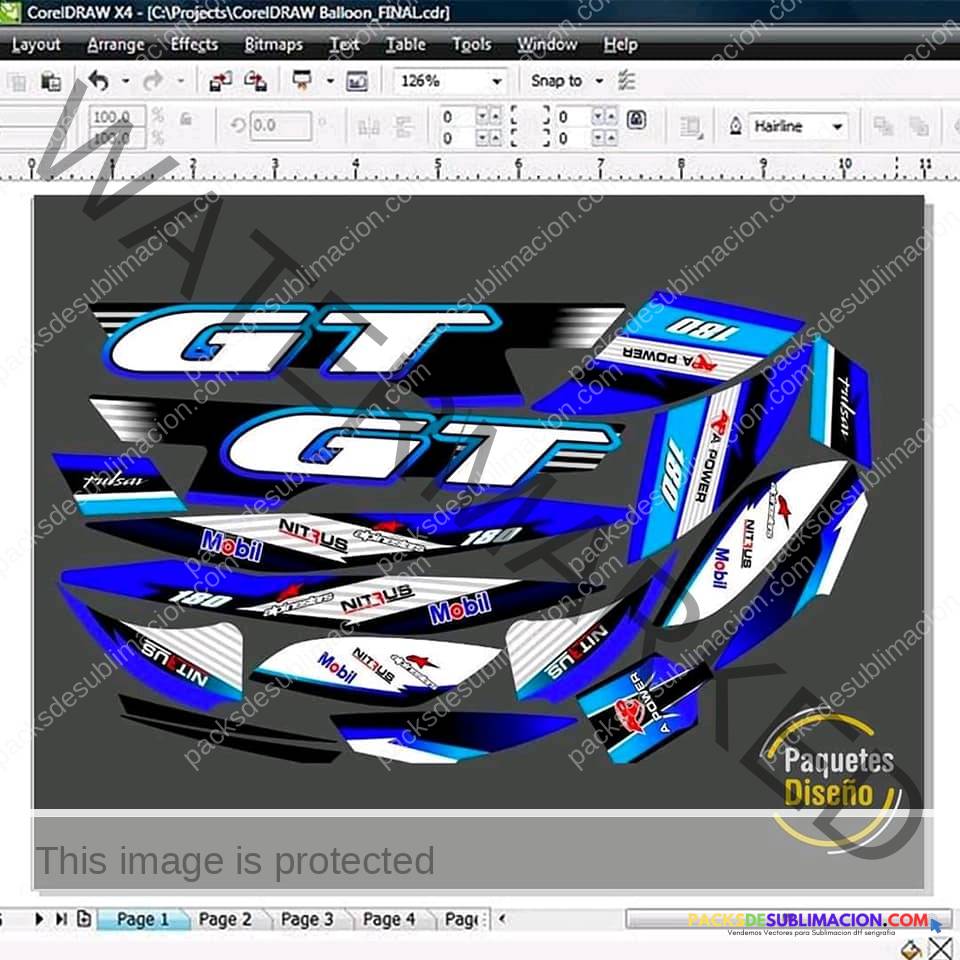Click the Undo arrow icon
Viewport: 960px width, 960px height.
[99, 80]
